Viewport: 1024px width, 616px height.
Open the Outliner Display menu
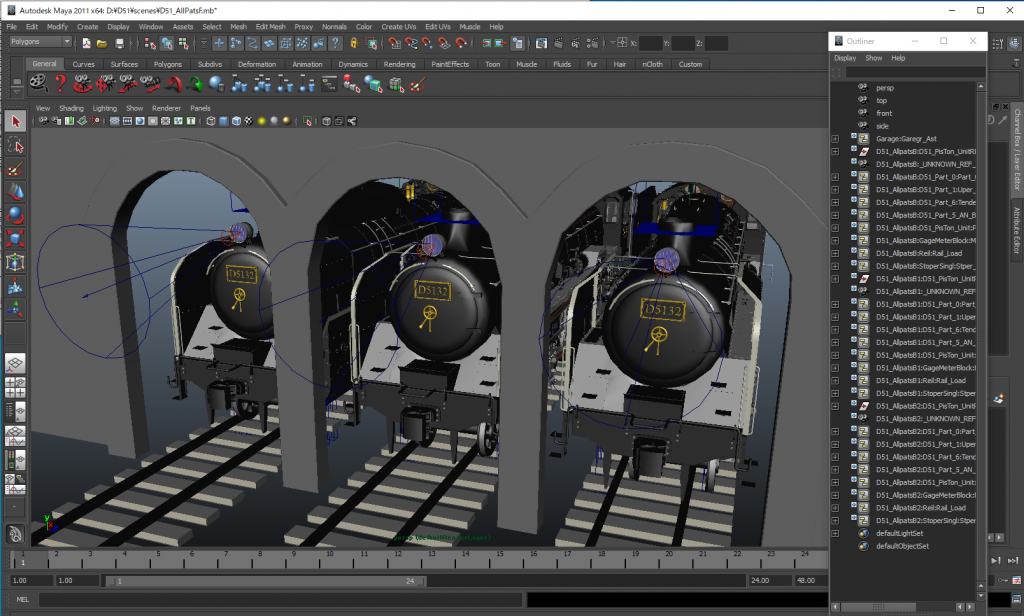[844, 58]
